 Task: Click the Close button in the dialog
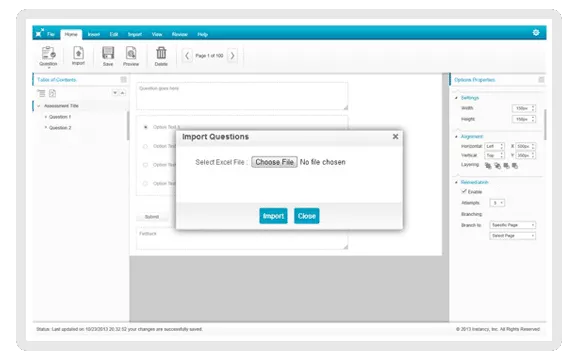[307, 216]
